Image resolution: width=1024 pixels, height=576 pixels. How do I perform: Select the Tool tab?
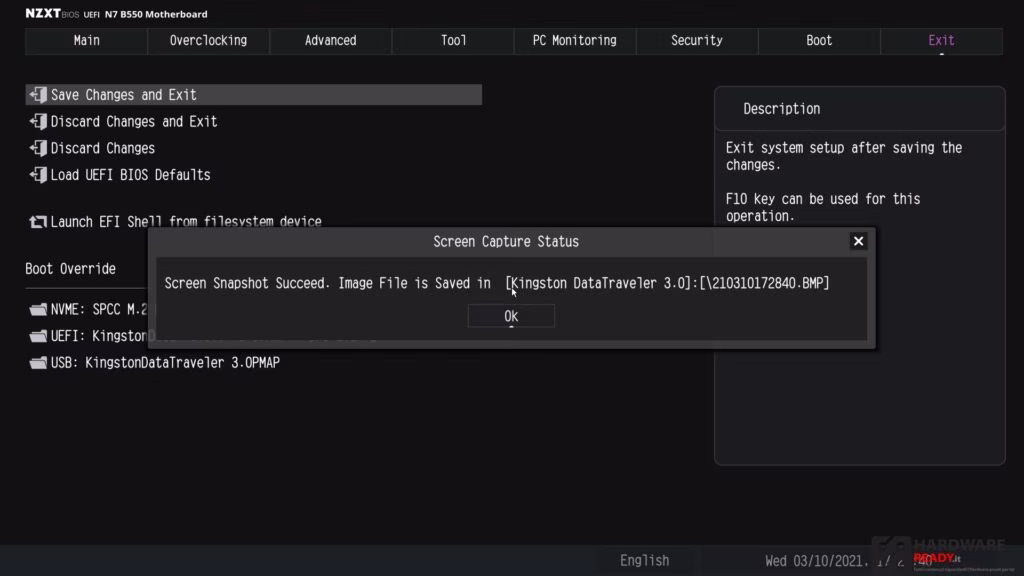click(x=453, y=40)
